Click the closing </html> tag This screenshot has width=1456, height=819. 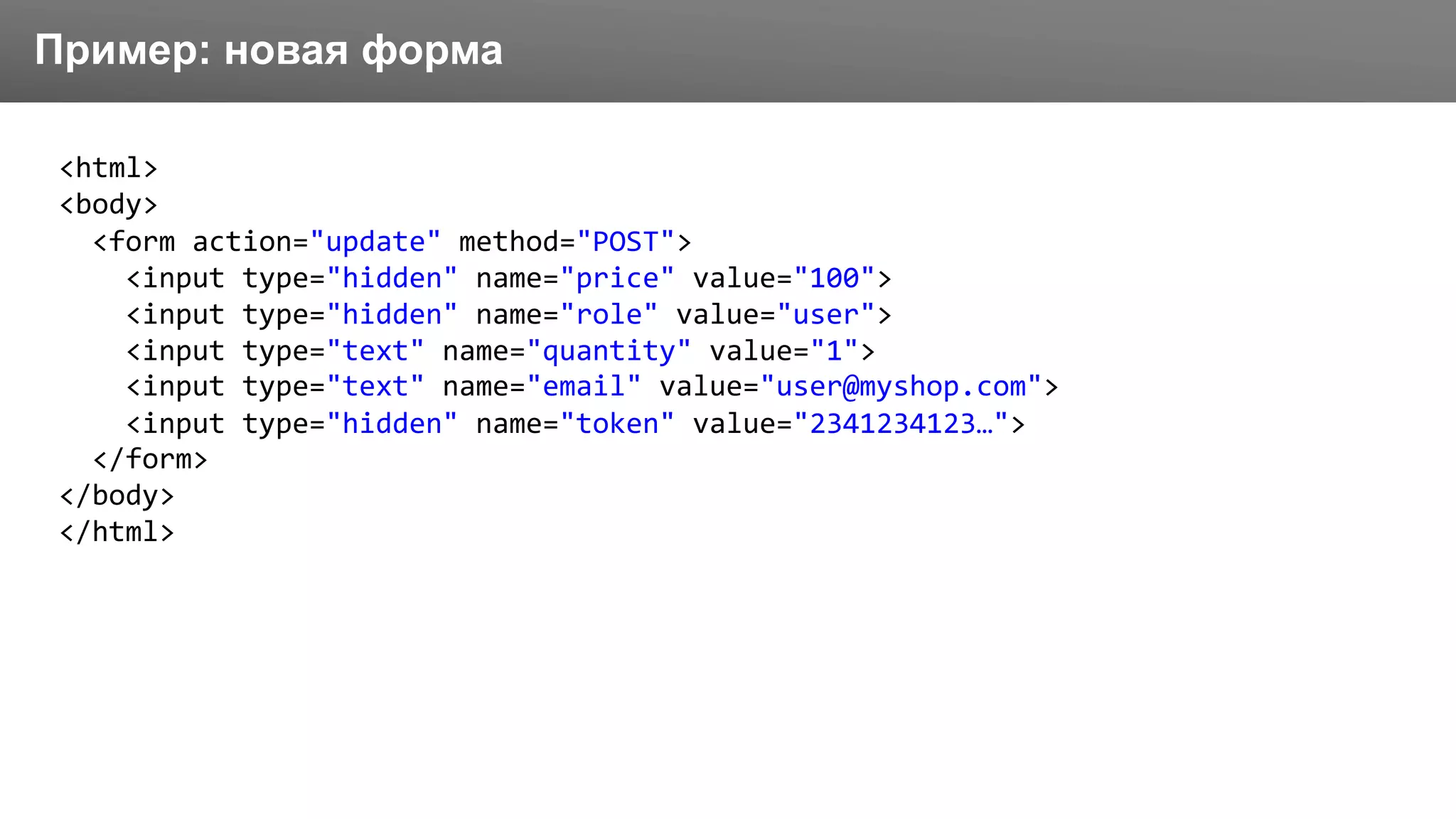tap(117, 532)
